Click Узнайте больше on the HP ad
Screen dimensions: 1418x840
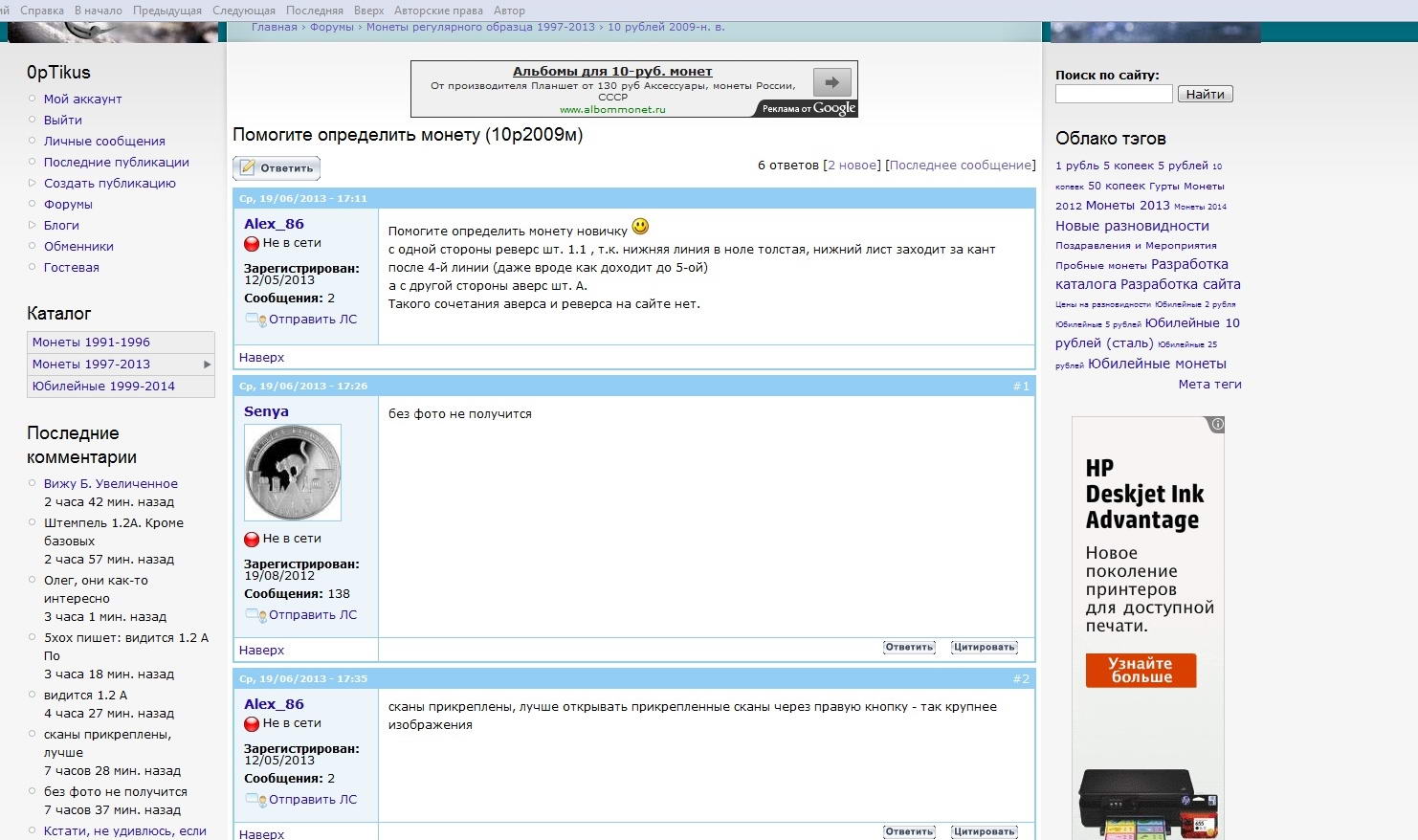pyautogui.click(x=1141, y=670)
